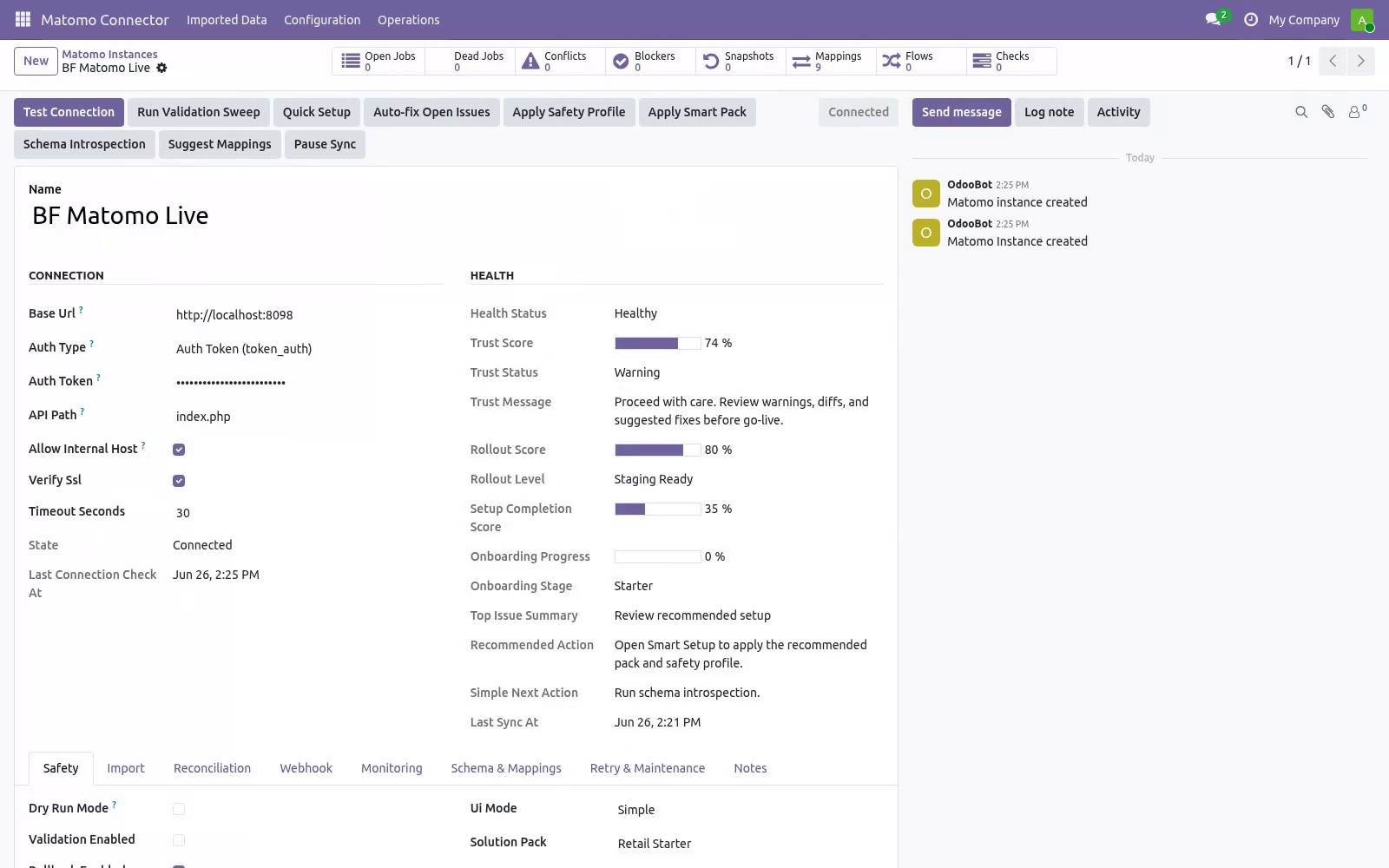This screenshot has height=868, width=1389.
Task: Show help tooltip for Allow Internal Host
Action: click(143, 444)
